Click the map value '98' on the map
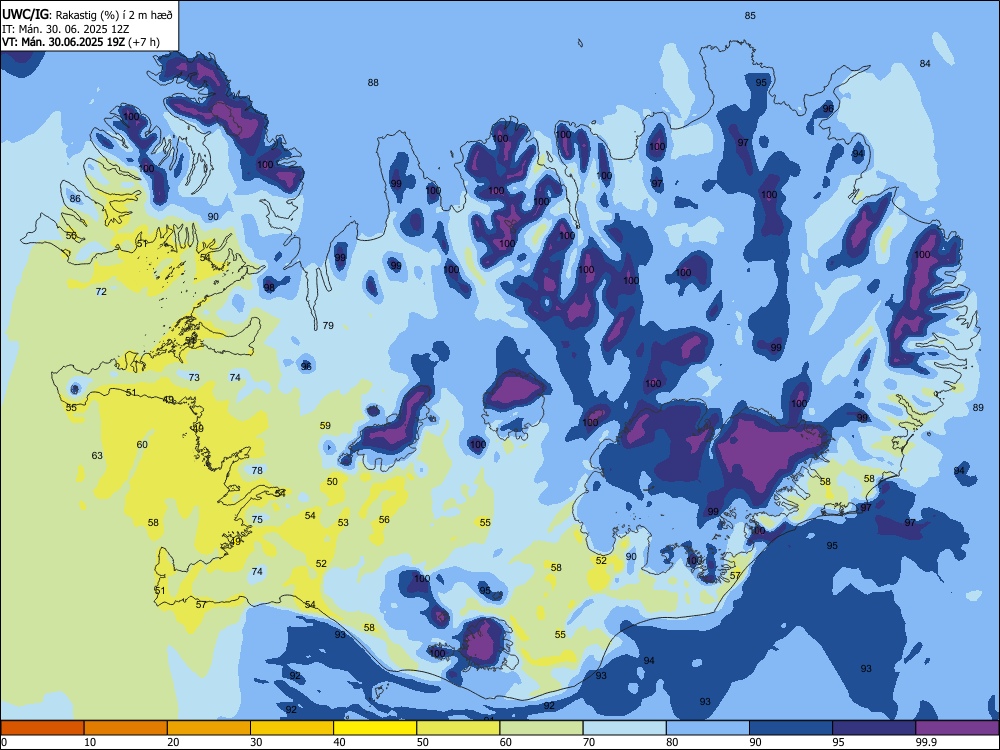 (x=269, y=288)
